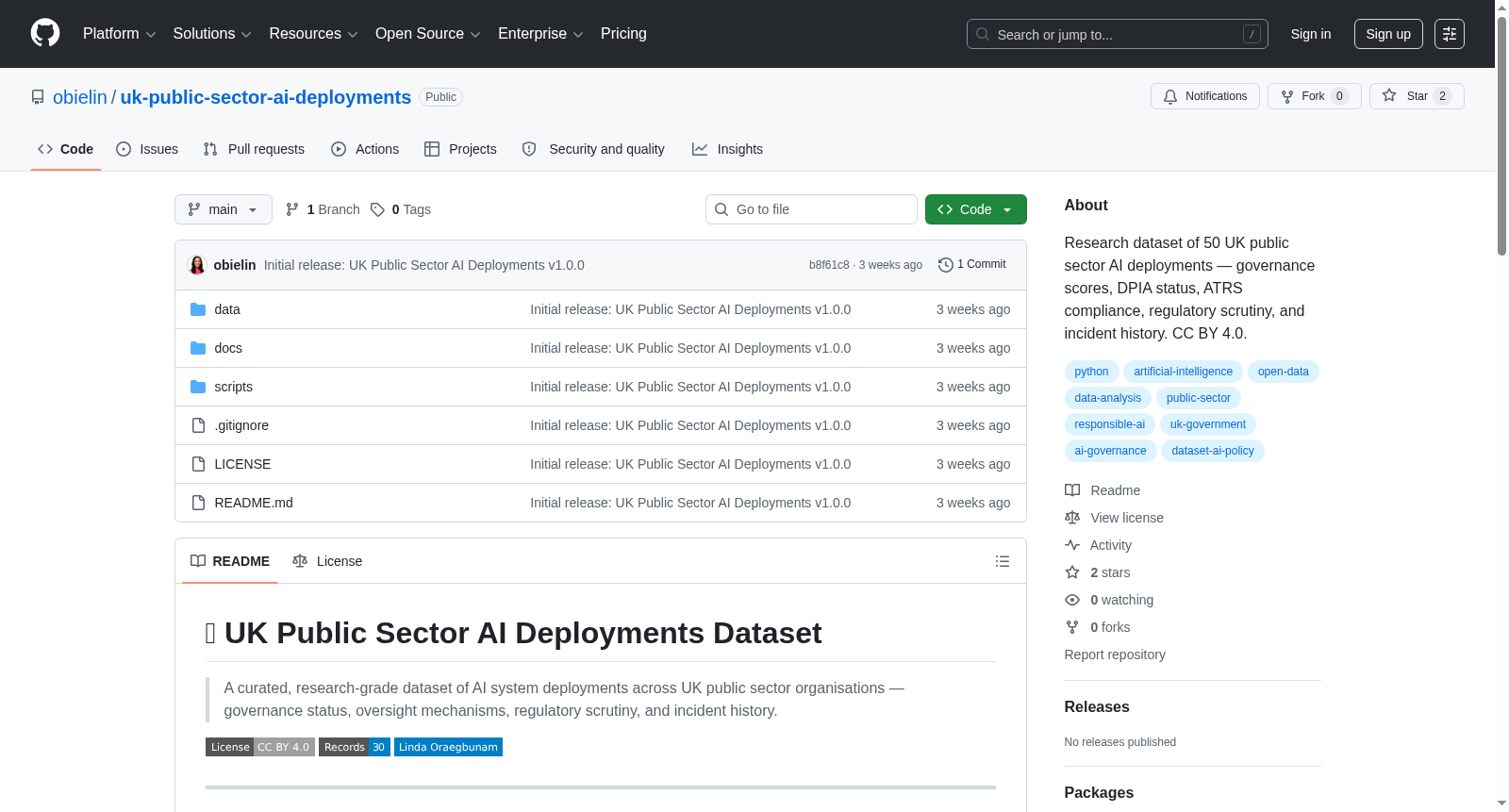Screen dimensions: 1509x812
Task: Click the branch icon next to 1 Branch
Action: pos(292,209)
